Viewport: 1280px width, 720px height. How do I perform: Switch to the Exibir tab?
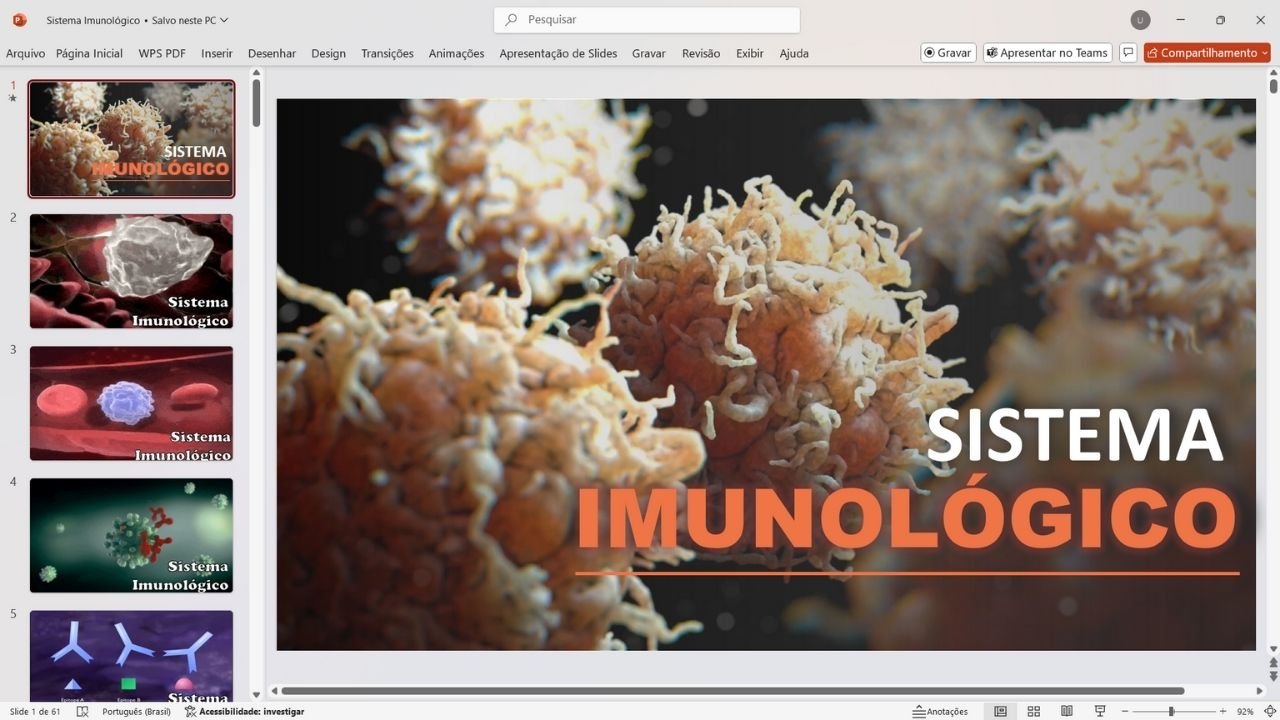[750, 53]
